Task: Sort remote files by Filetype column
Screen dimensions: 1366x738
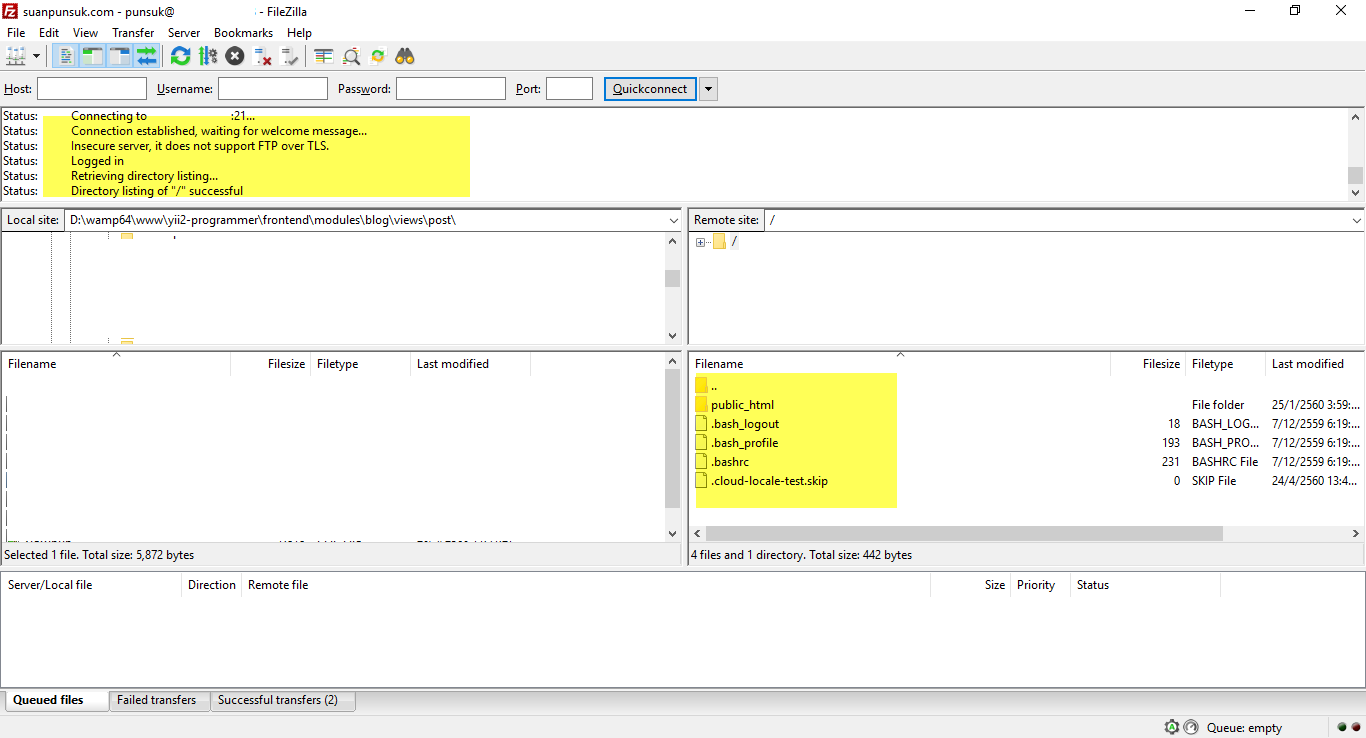Action: (1225, 364)
